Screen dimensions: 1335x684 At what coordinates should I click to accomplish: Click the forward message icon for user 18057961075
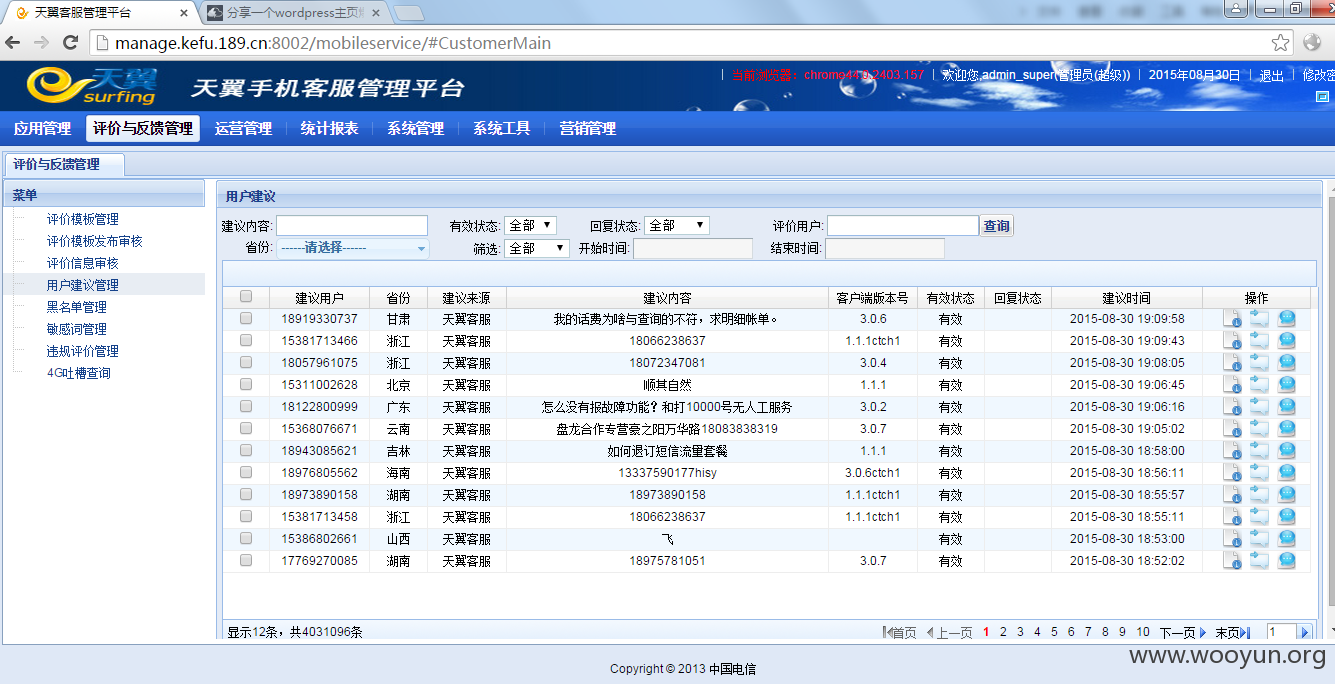coord(1259,363)
